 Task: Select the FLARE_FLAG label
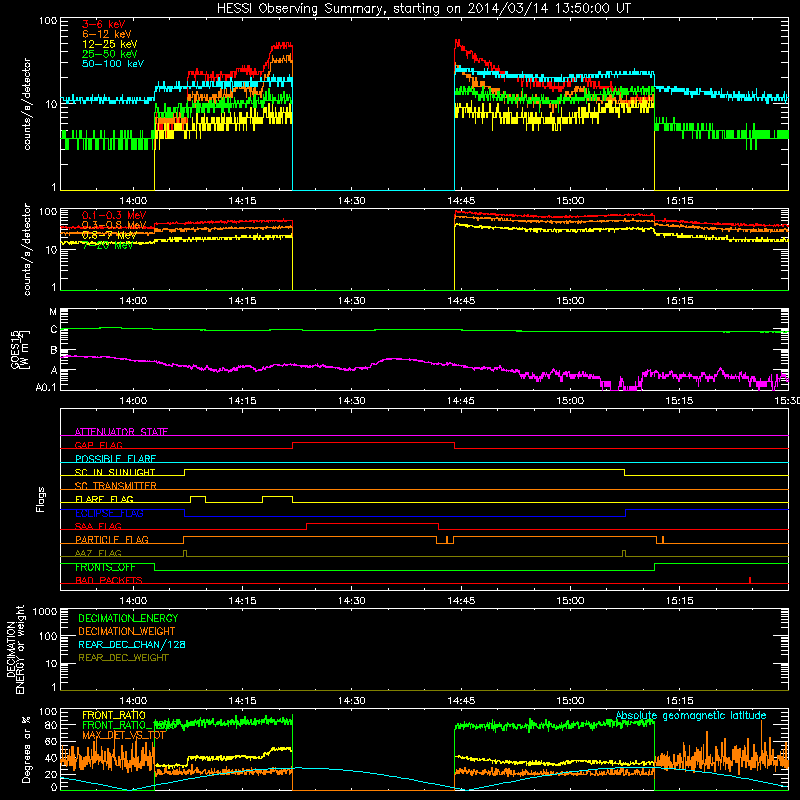104,499
